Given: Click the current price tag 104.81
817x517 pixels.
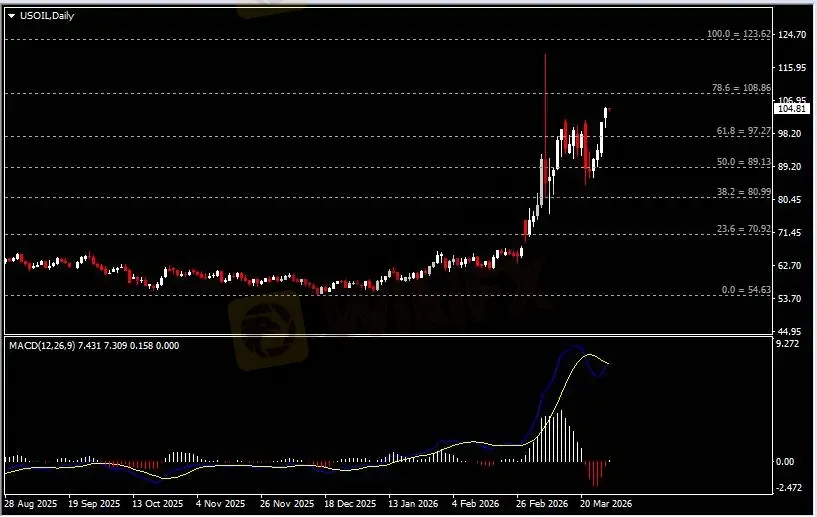Looking at the screenshot, I should (x=791, y=109).
